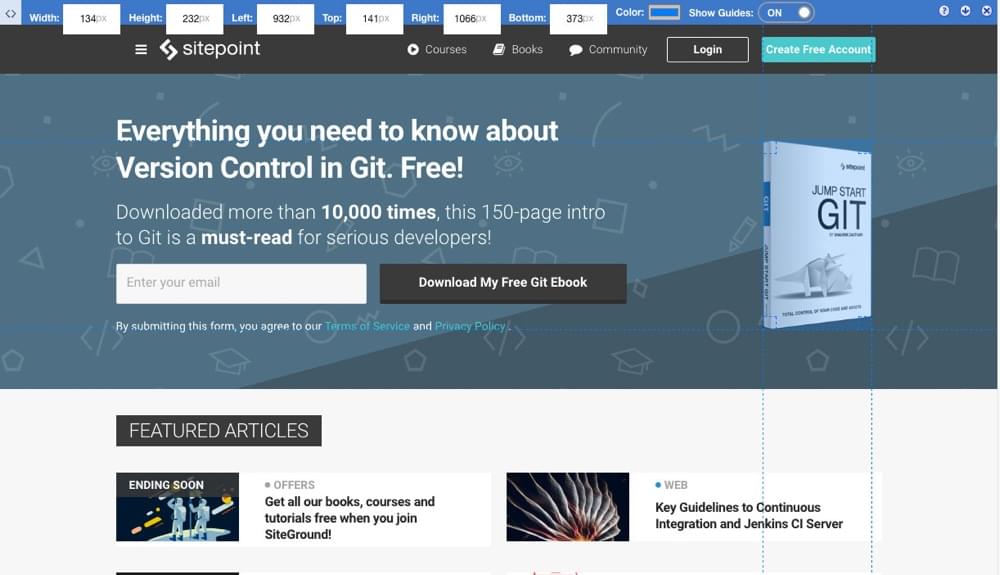Image resolution: width=1000 pixels, height=575 pixels.
Task: Click the Height value field
Action: coord(196,18)
